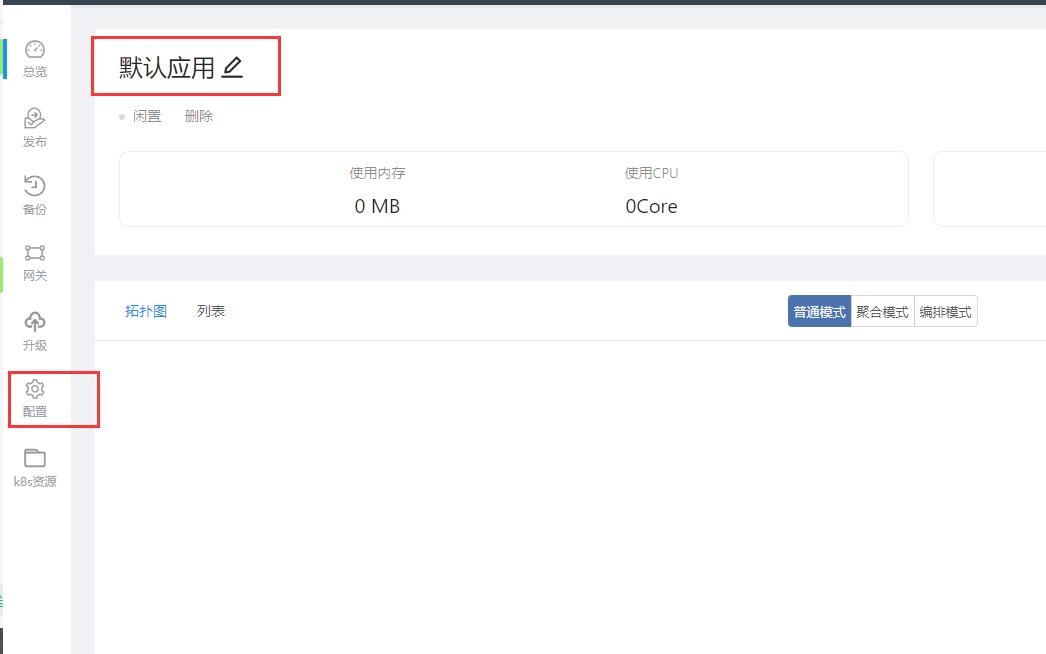Click the 使用内存 label
The height and width of the screenshot is (654, 1046).
tap(377, 173)
